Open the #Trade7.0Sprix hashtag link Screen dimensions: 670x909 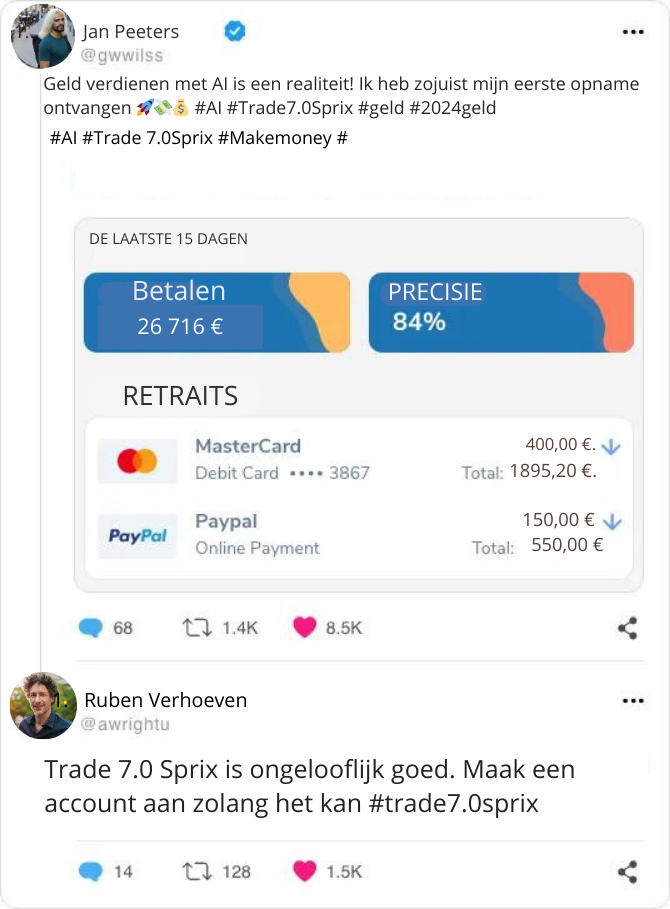[x=290, y=108]
